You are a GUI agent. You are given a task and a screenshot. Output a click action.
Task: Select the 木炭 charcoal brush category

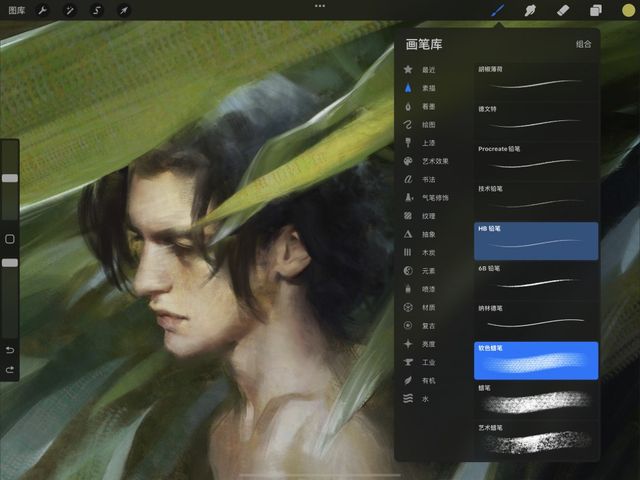coord(420,253)
